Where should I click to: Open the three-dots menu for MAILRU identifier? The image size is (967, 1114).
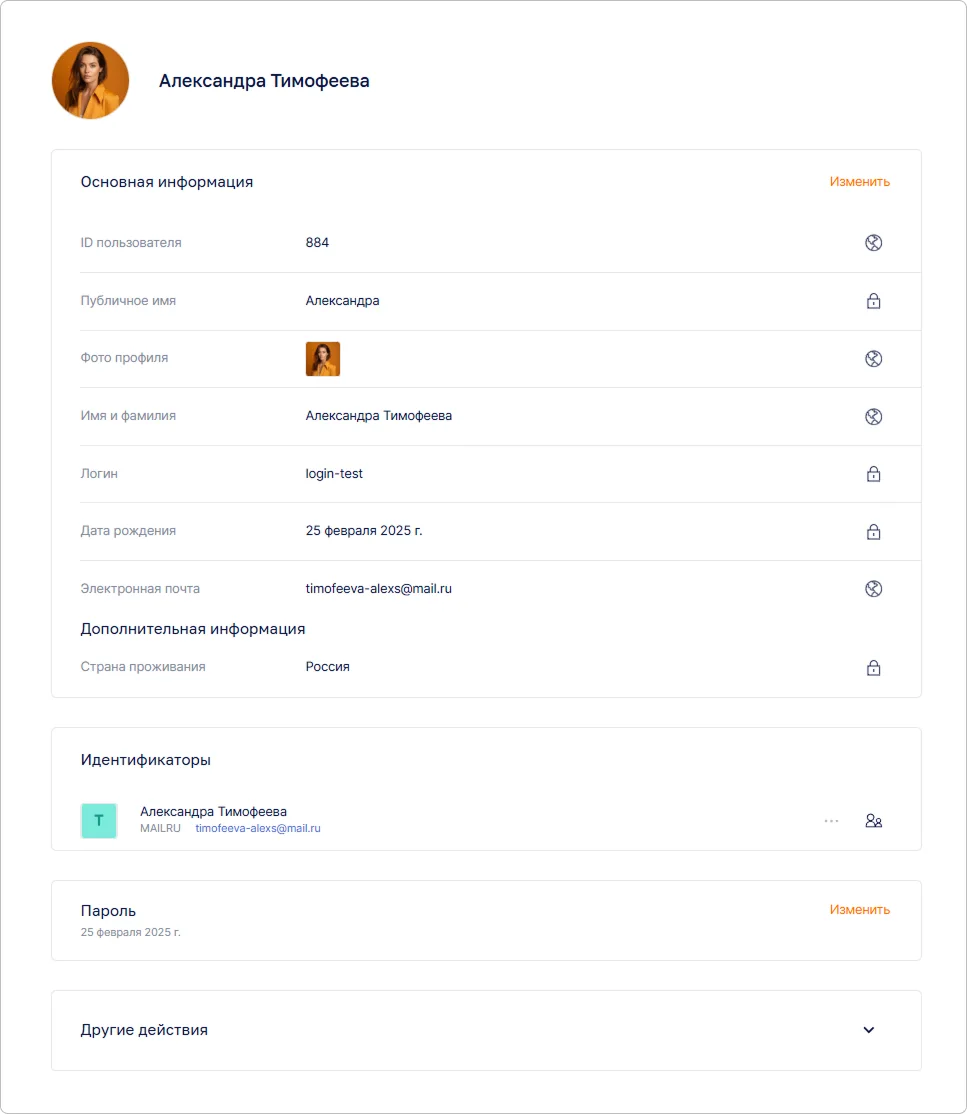(831, 821)
